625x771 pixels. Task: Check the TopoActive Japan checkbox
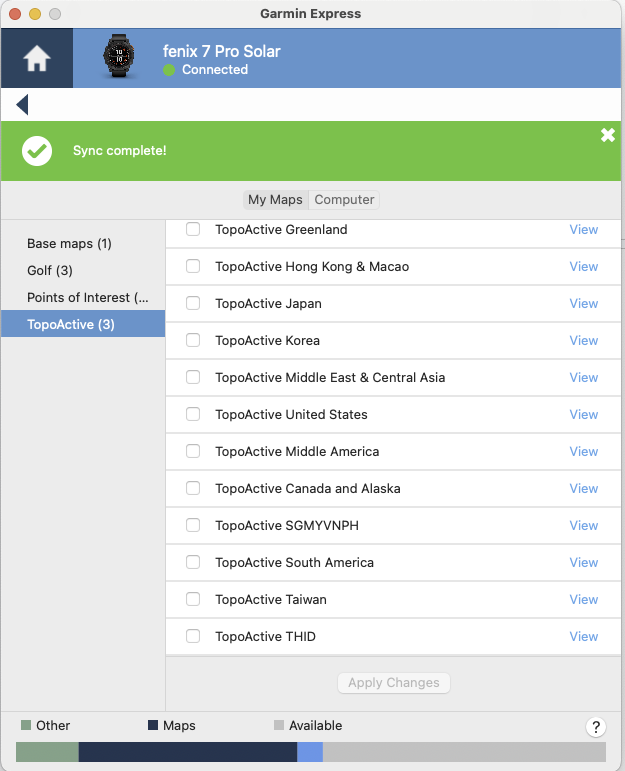click(x=193, y=304)
